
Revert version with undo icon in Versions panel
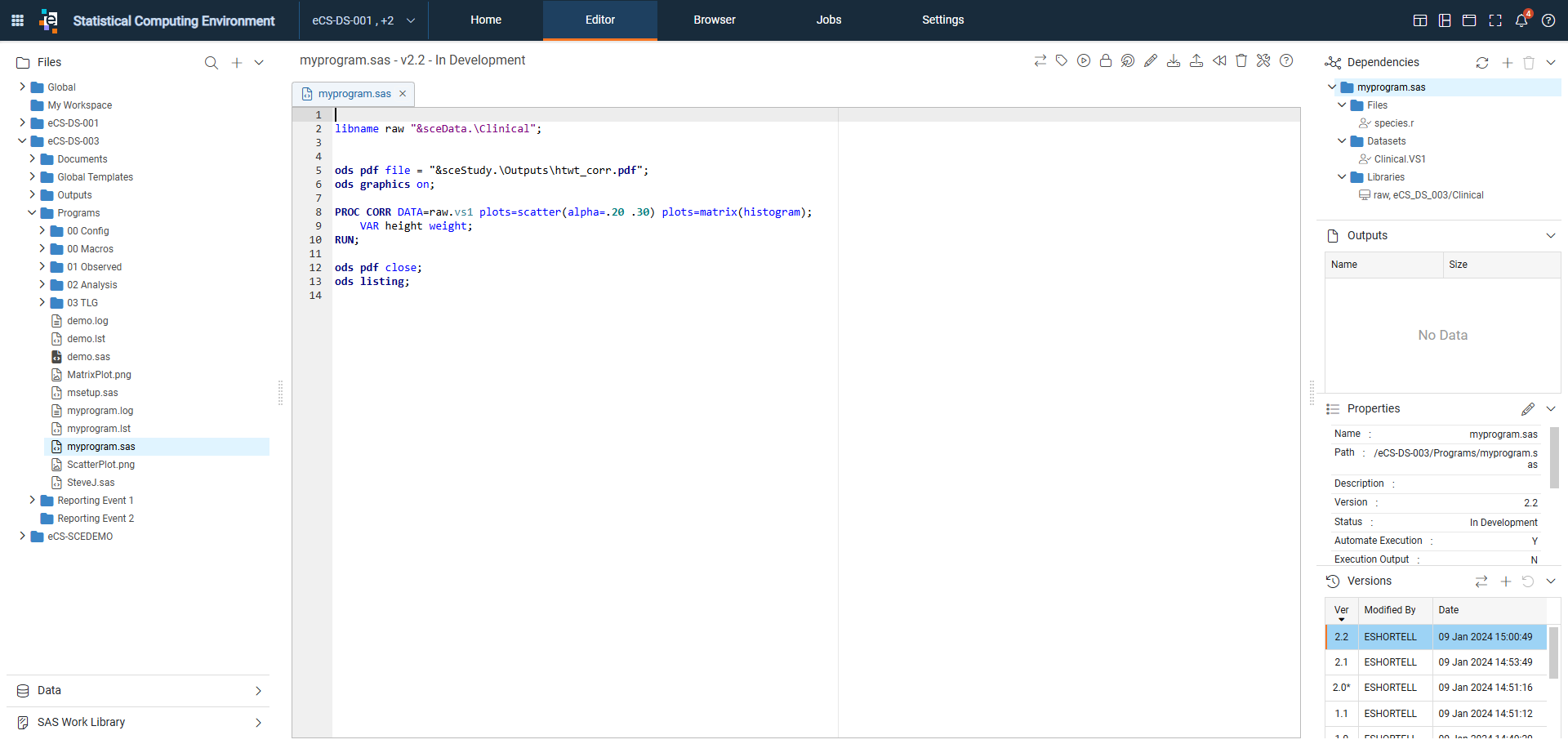click(1528, 581)
